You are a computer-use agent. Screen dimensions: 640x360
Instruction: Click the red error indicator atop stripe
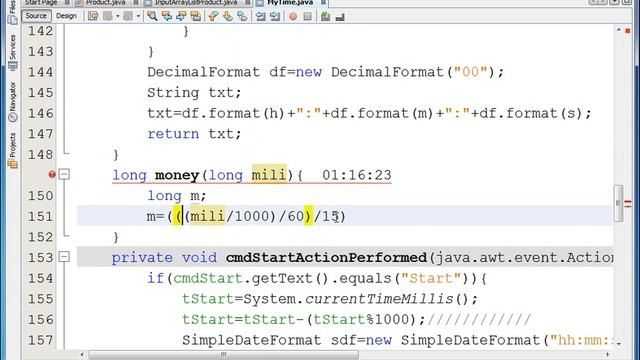point(627,31)
